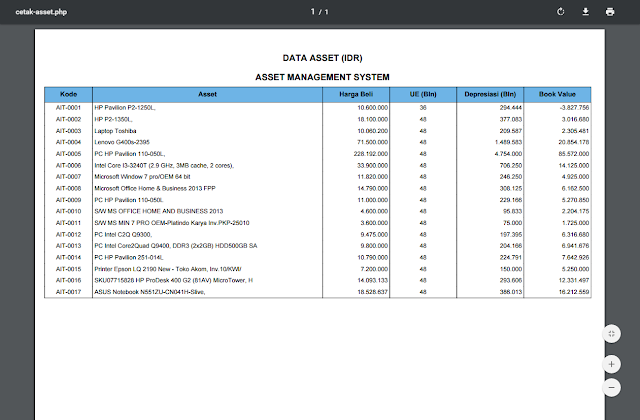Select asset PC Intel C2Q Q9300
The height and width of the screenshot is (420, 640).
123,234
